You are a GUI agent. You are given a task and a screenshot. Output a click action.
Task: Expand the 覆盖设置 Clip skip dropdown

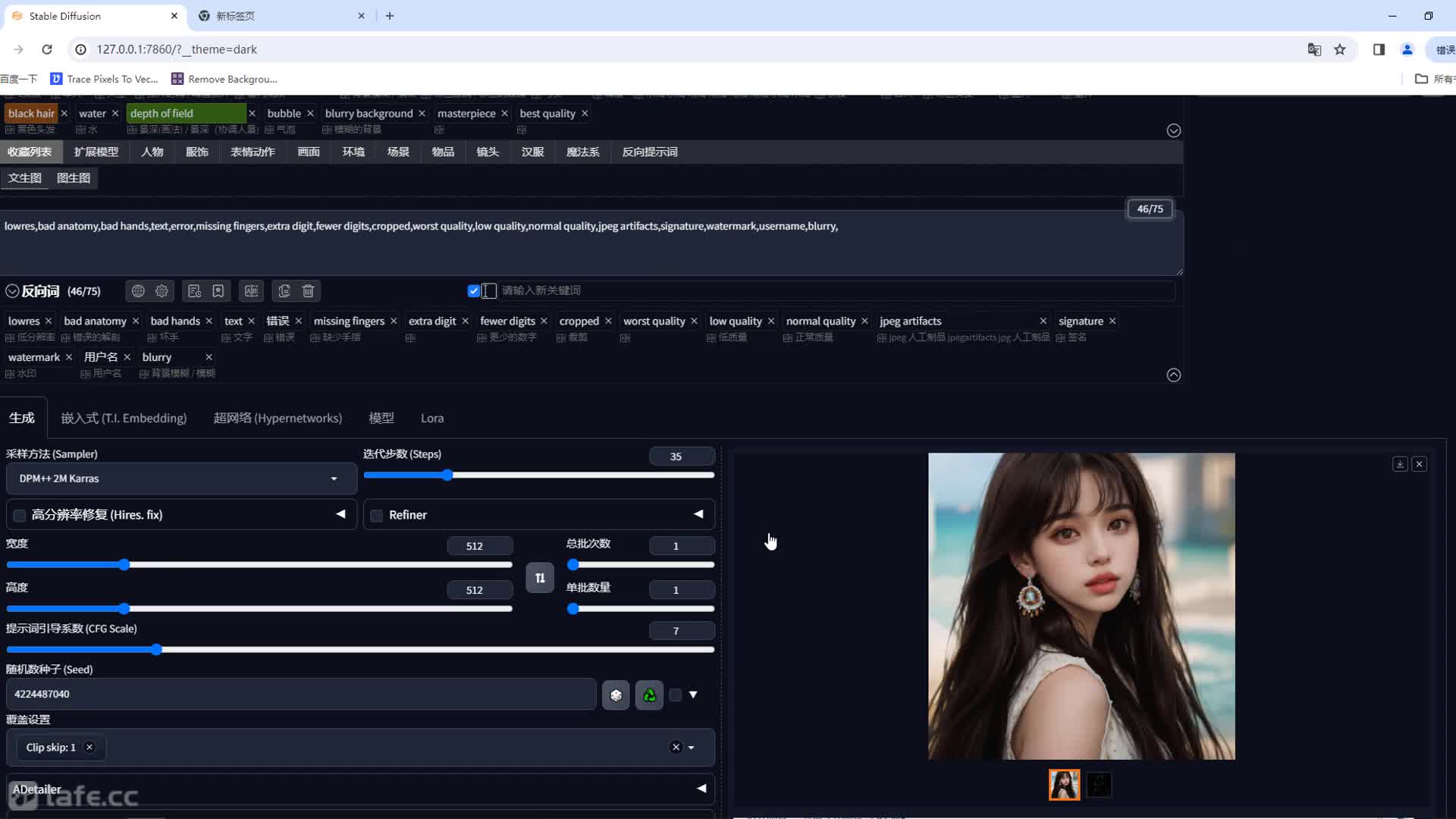tap(692, 747)
